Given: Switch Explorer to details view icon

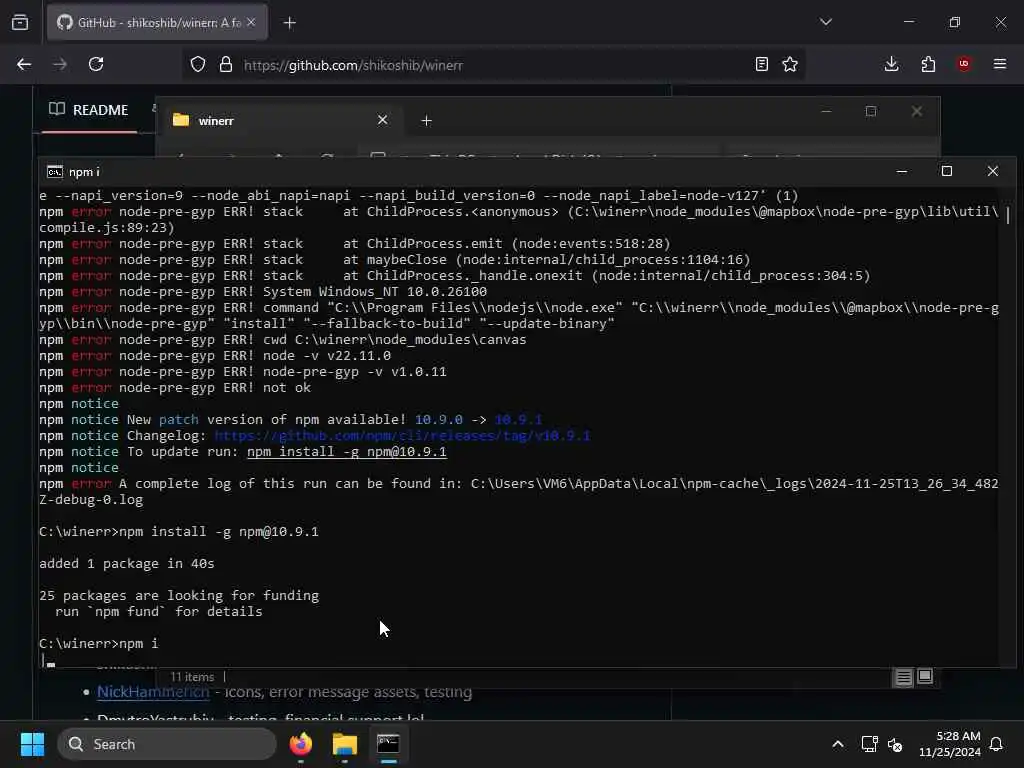Looking at the screenshot, I should [903, 677].
